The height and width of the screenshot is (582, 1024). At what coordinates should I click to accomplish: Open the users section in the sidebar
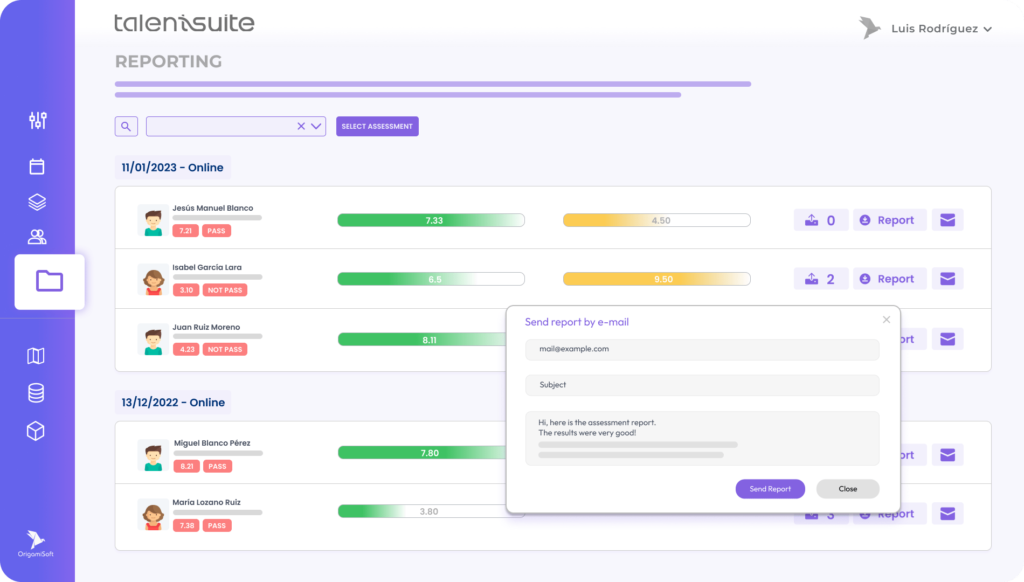(x=37, y=235)
